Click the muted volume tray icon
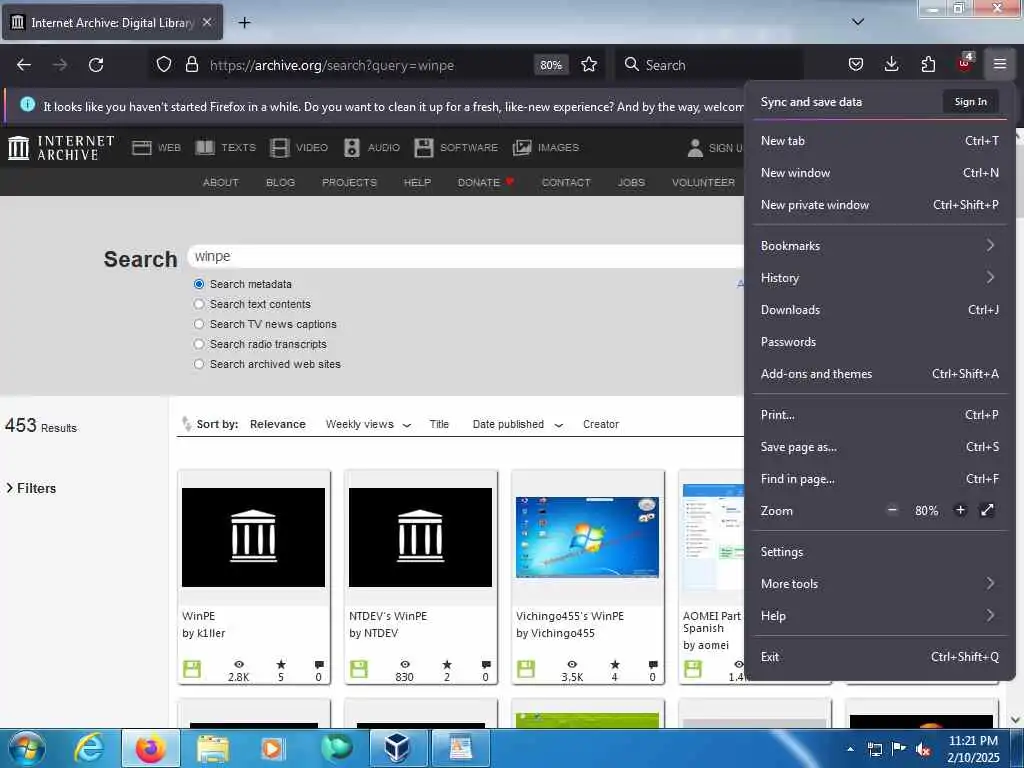Image resolution: width=1024 pixels, height=768 pixels. pos(923,749)
